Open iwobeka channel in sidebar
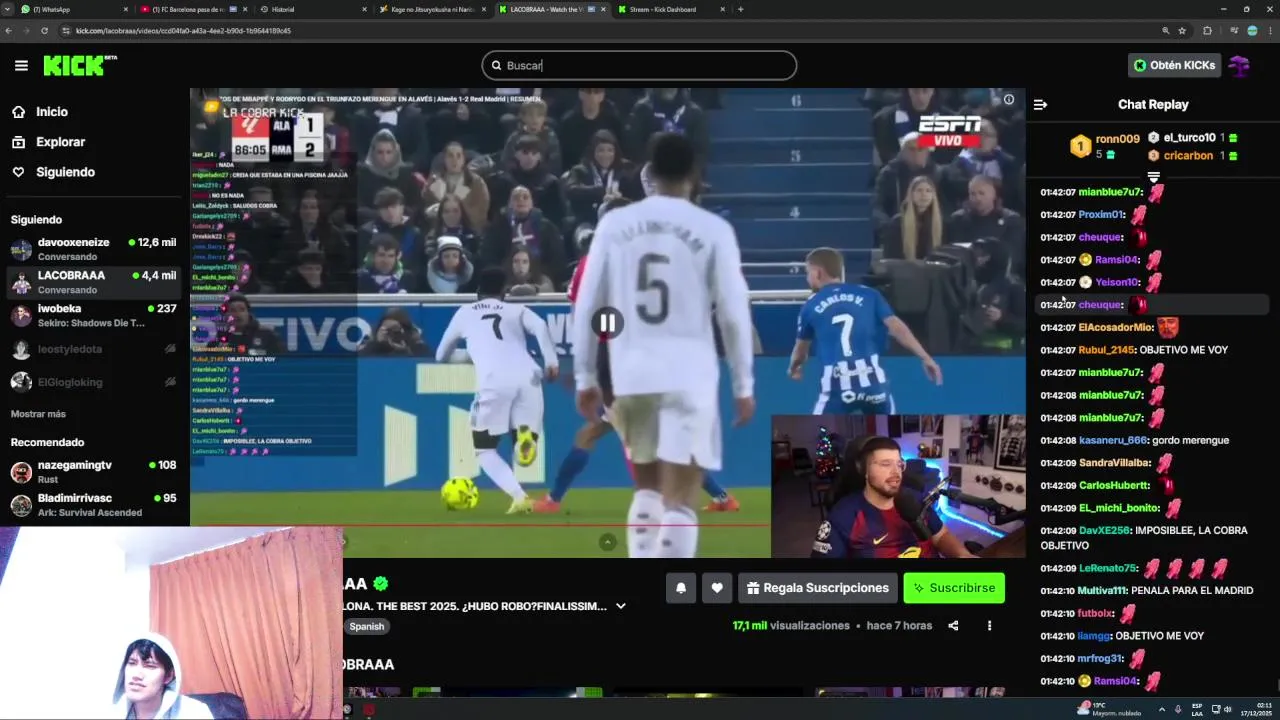Screen dimensions: 1280x720 coord(94,315)
